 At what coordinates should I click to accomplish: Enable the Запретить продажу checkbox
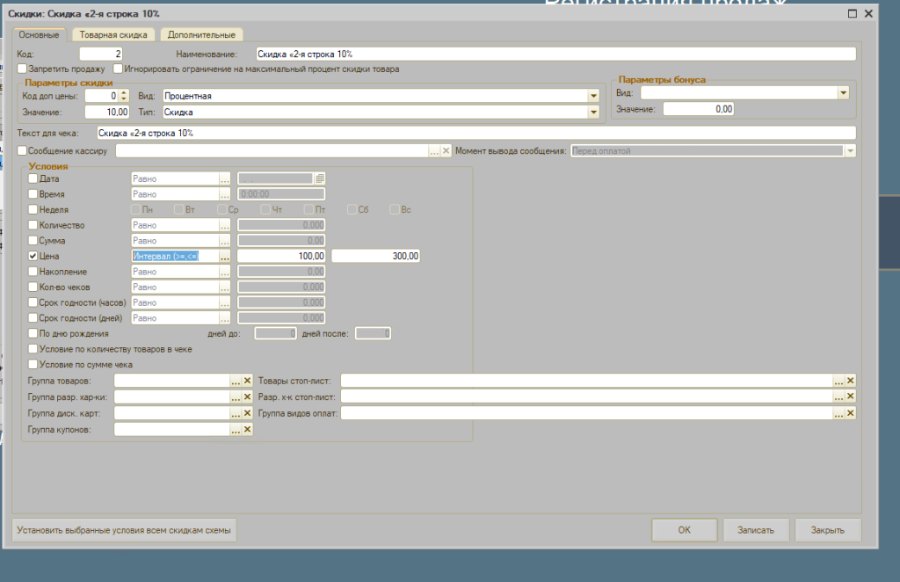22,69
